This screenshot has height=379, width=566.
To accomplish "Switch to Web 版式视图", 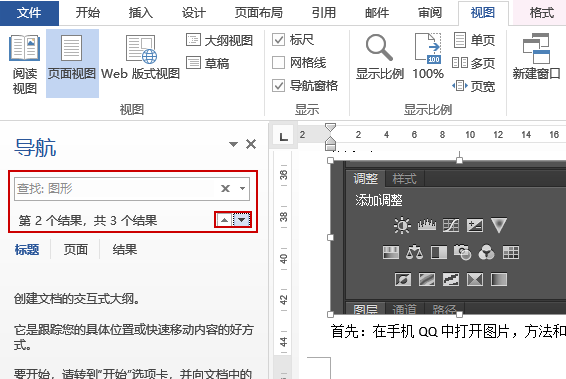I will pyautogui.click(x=140, y=58).
